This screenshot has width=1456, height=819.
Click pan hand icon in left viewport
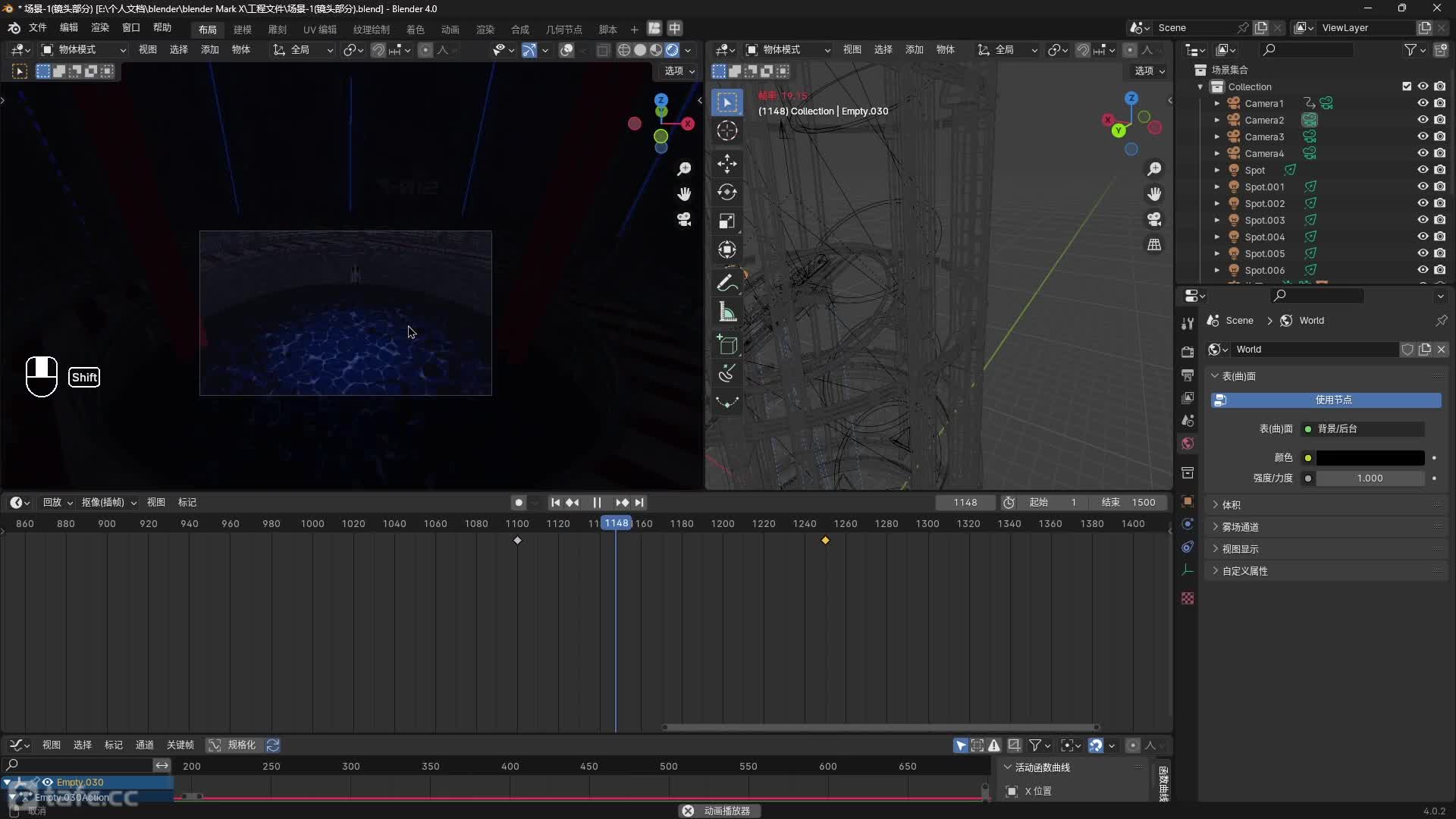coord(684,194)
